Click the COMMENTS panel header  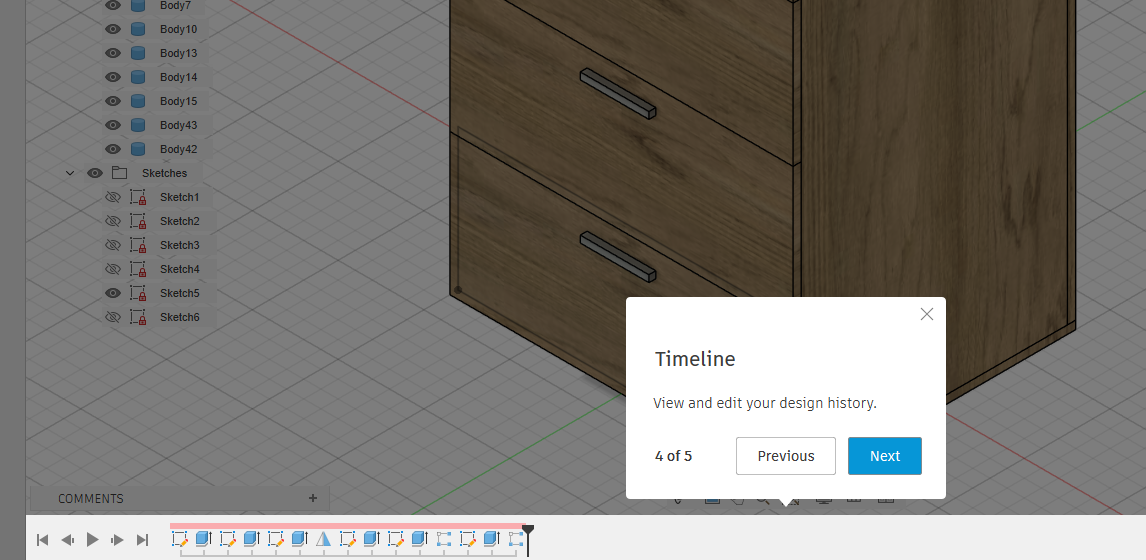pyautogui.click(x=180, y=499)
